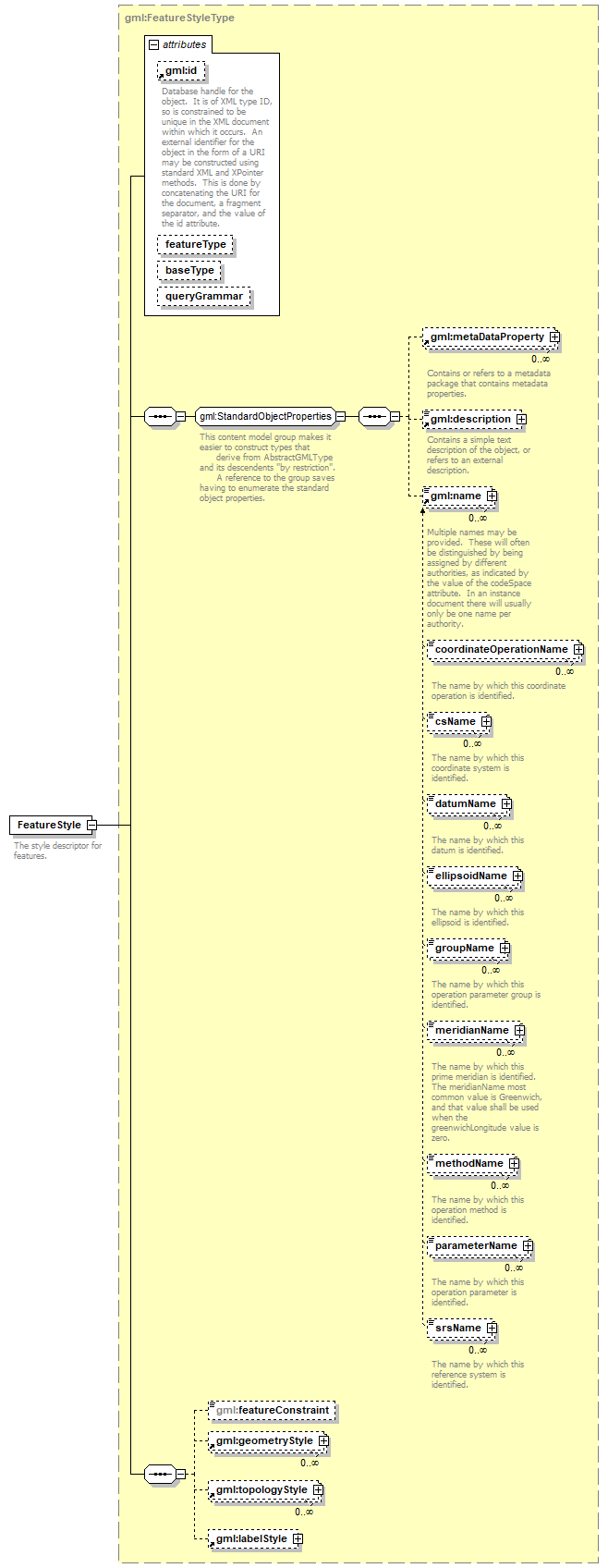Expand parameterName plus icon
The image size is (608, 1568).
(x=528, y=1246)
